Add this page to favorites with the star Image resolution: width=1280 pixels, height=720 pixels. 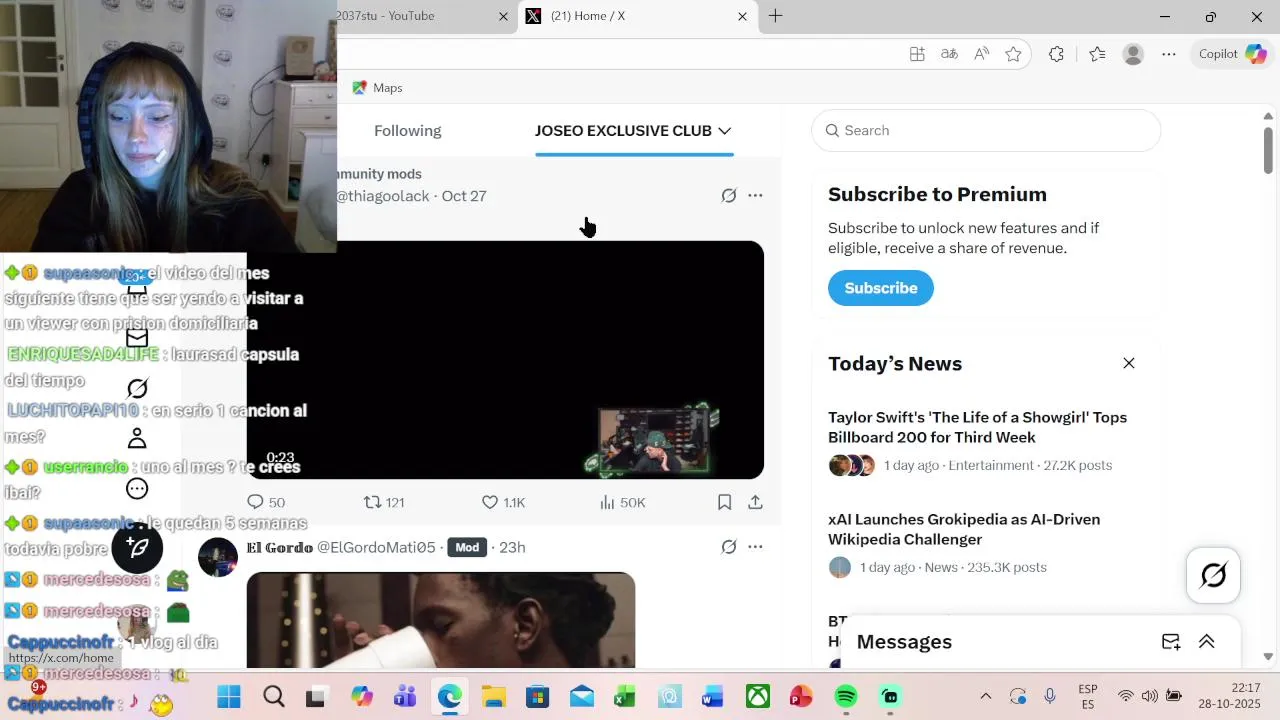pos(1013,54)
